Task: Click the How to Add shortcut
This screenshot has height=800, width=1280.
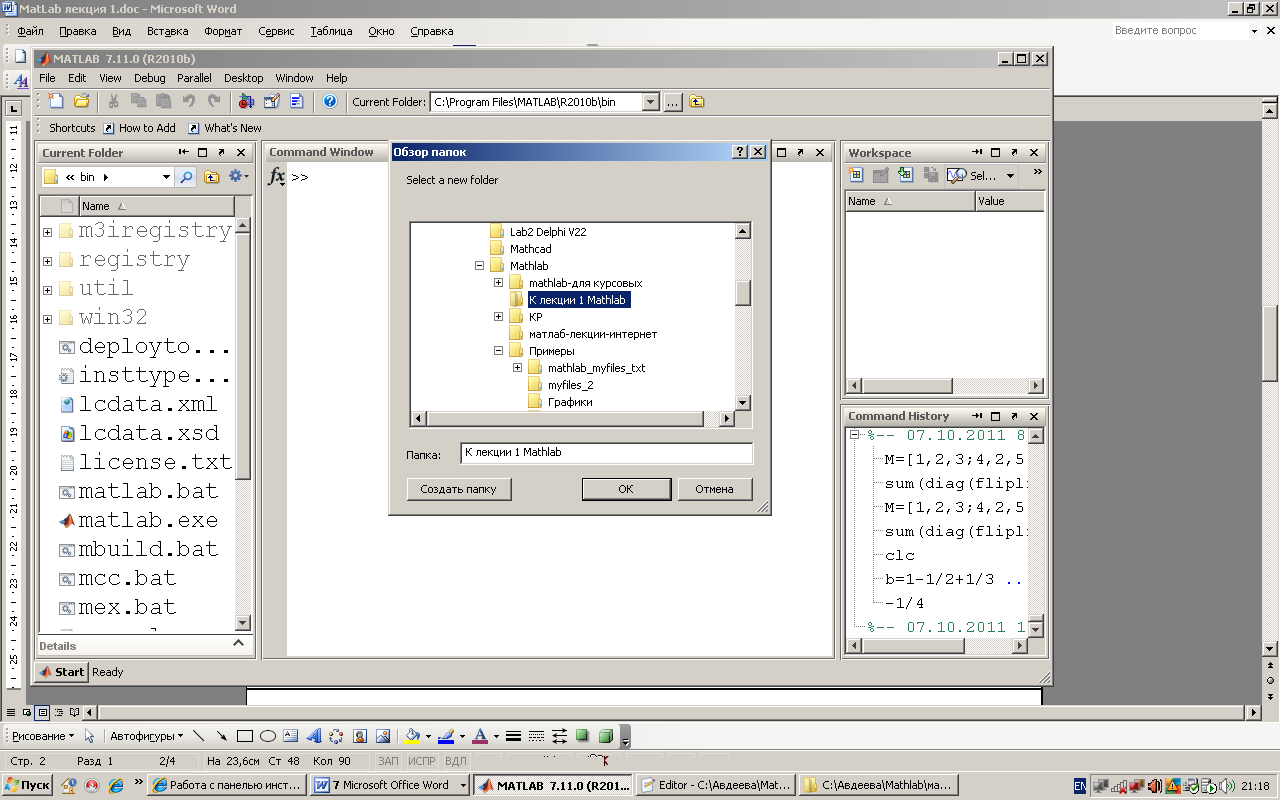Action: (139, 128)
